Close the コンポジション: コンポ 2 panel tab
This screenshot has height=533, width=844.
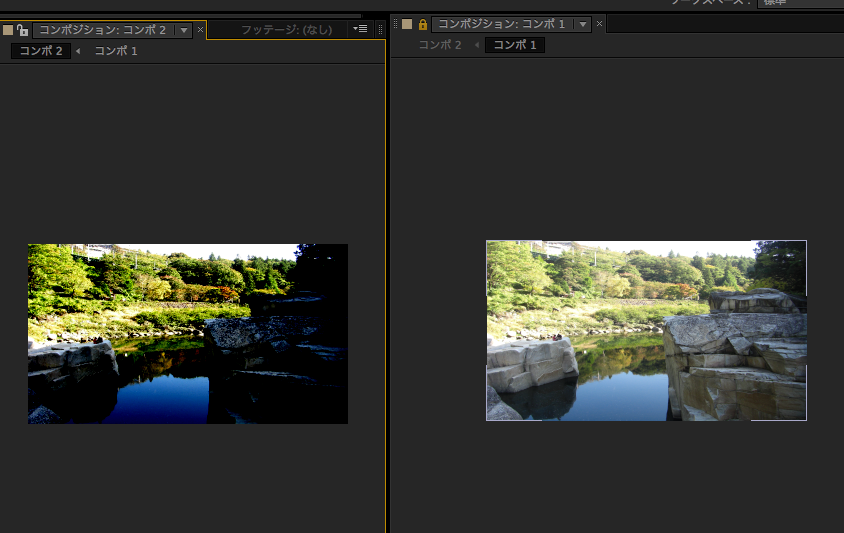(x=200, y=30)
